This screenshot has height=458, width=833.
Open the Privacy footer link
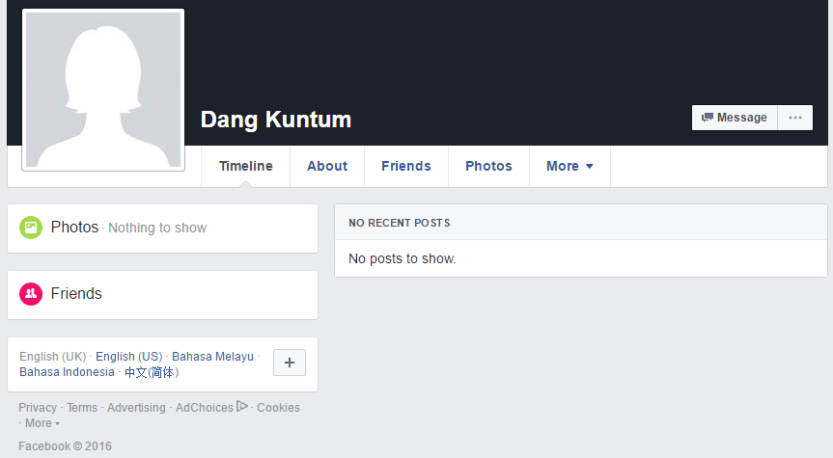[x=37, y=408]
